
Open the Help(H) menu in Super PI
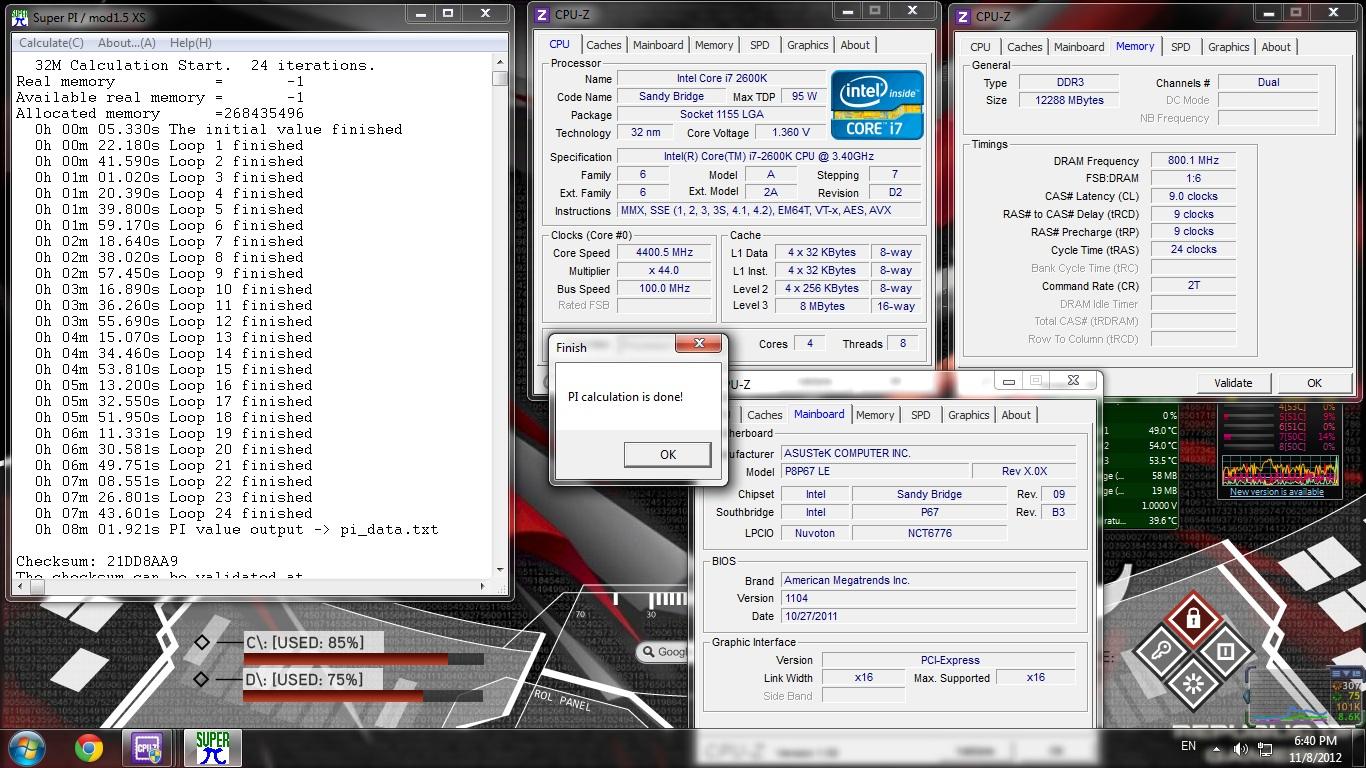(190, 43)
